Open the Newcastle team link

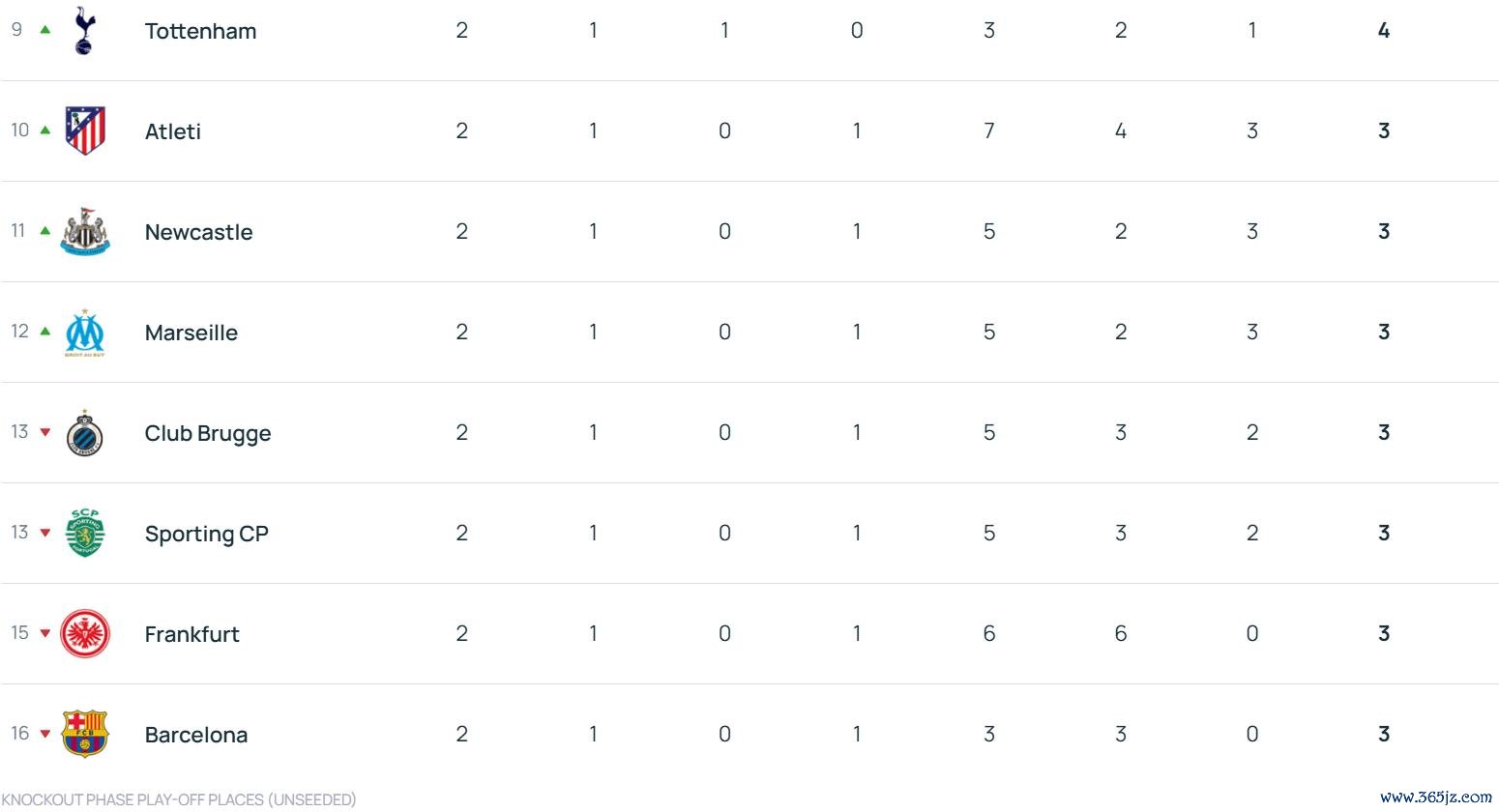pyautogui.click(x=198, y=232)
